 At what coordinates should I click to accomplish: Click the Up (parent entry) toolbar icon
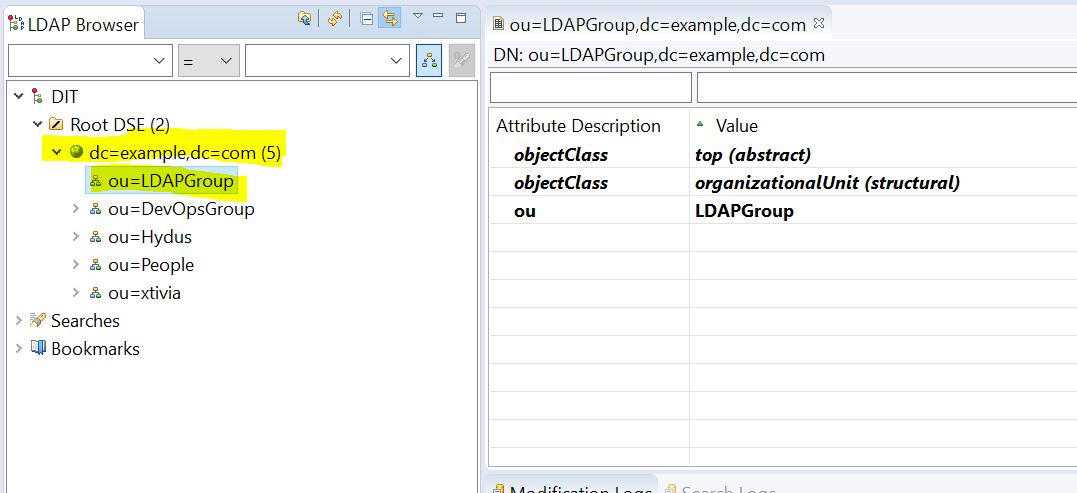coord(305,19)
